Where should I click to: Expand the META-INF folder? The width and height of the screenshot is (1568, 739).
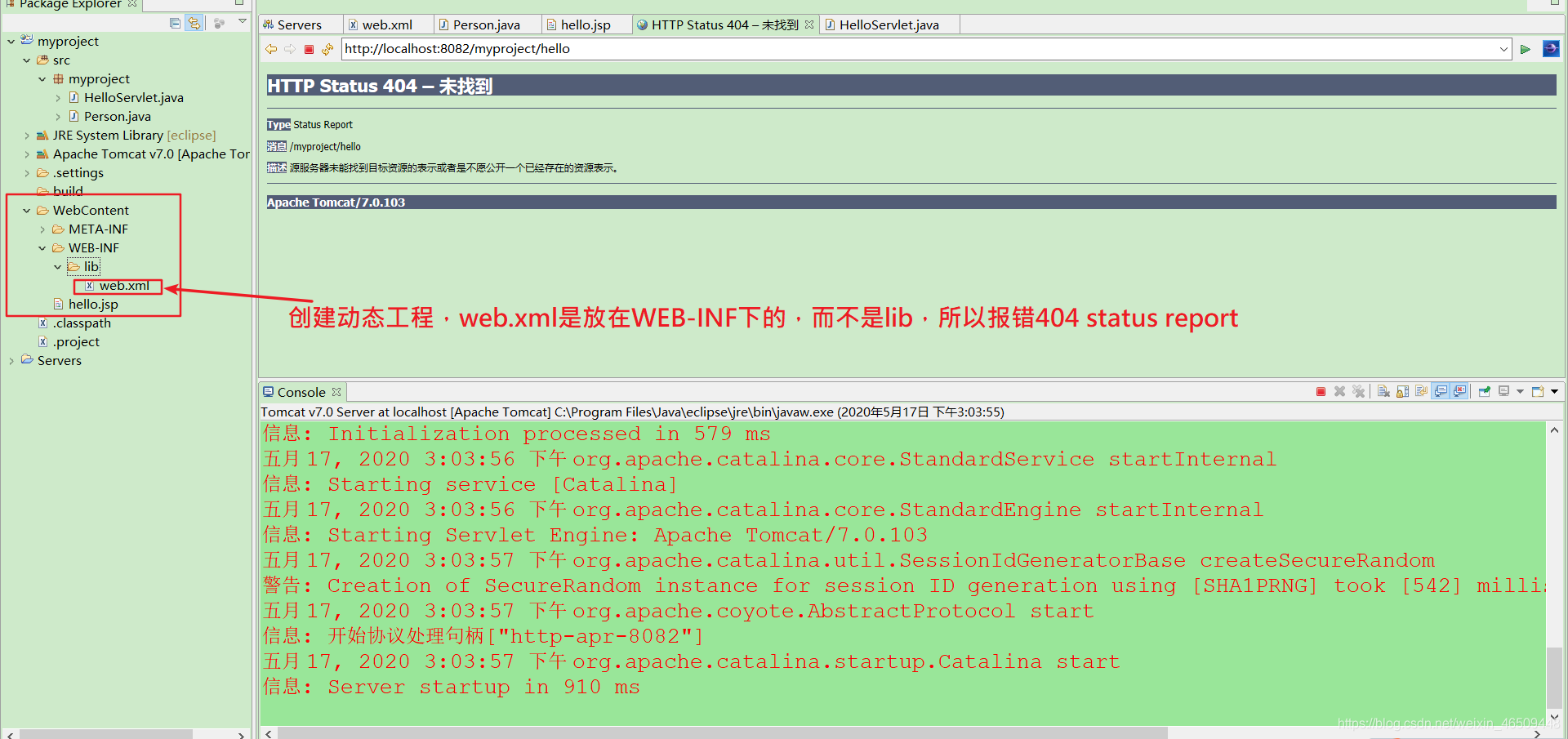(x=42, y=229)
